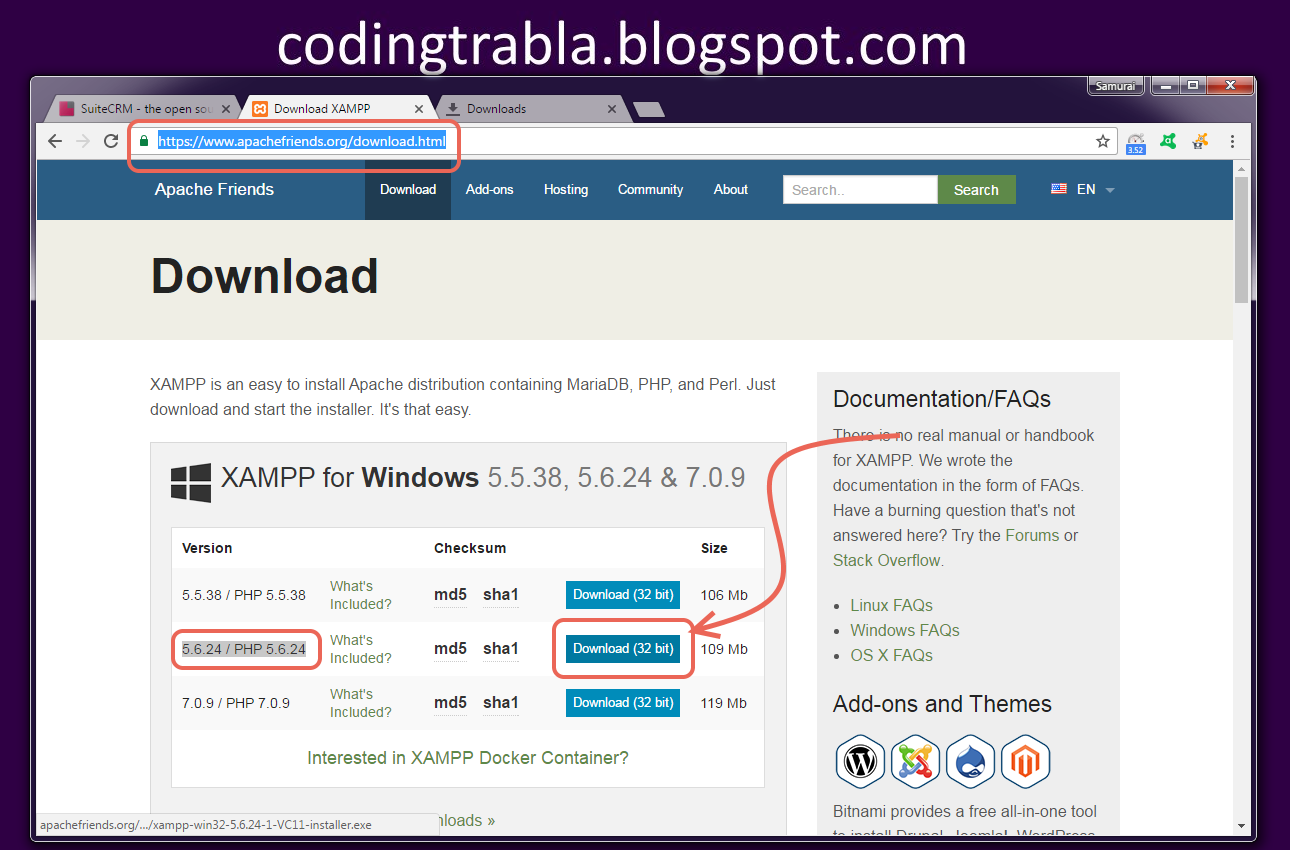Click the Samurai profile button
The width and height of the screenshot is (1290, 850).
[1116, 86]
